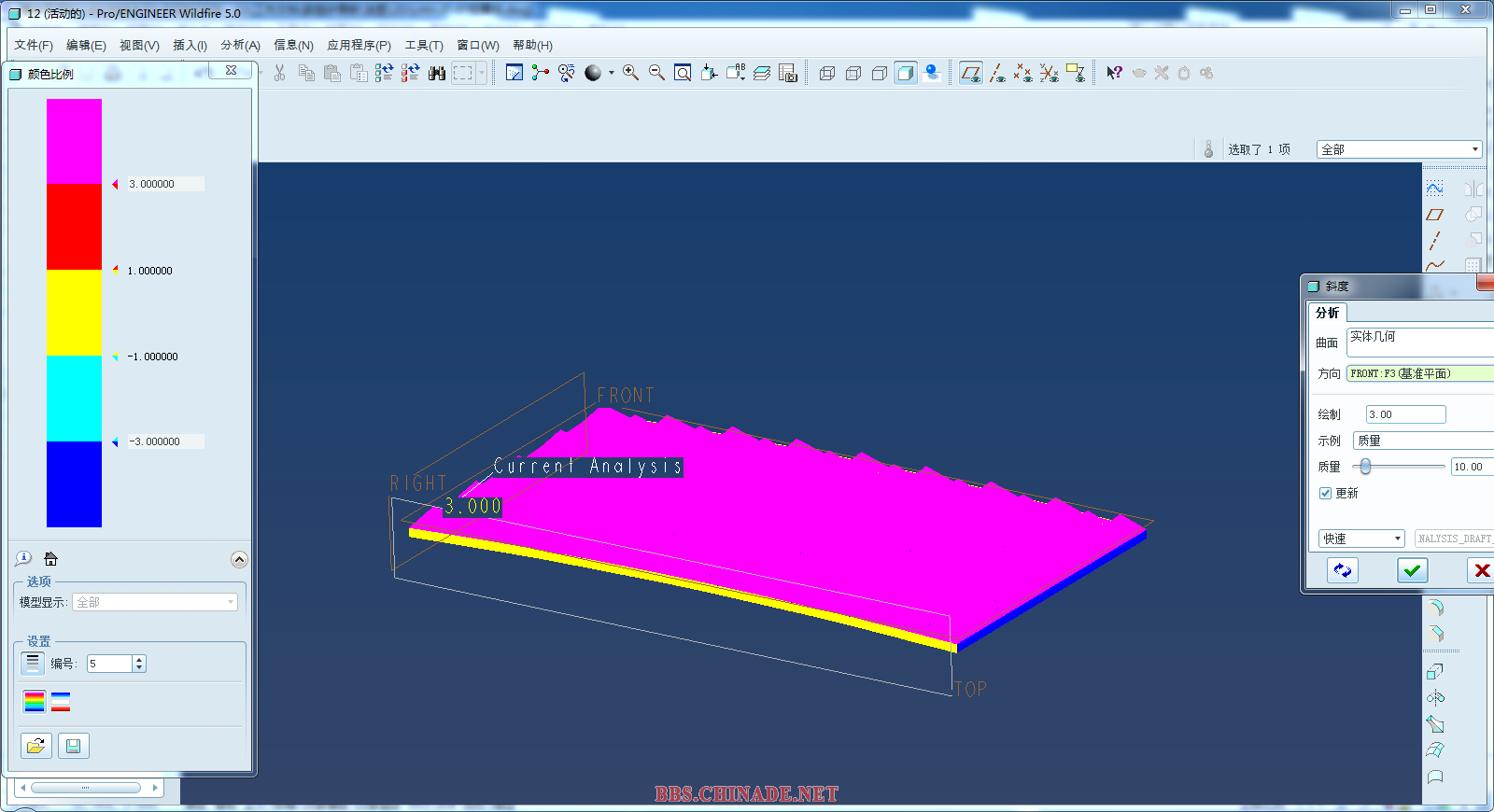Open the 视图(V) menu
1494x812 pixels.
[139, 45]
